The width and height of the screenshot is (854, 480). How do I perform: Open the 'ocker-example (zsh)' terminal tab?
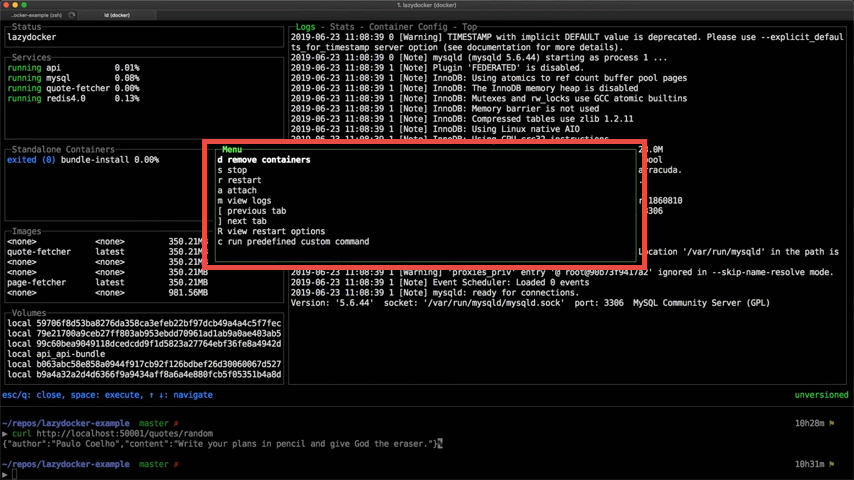pos(36,15)
